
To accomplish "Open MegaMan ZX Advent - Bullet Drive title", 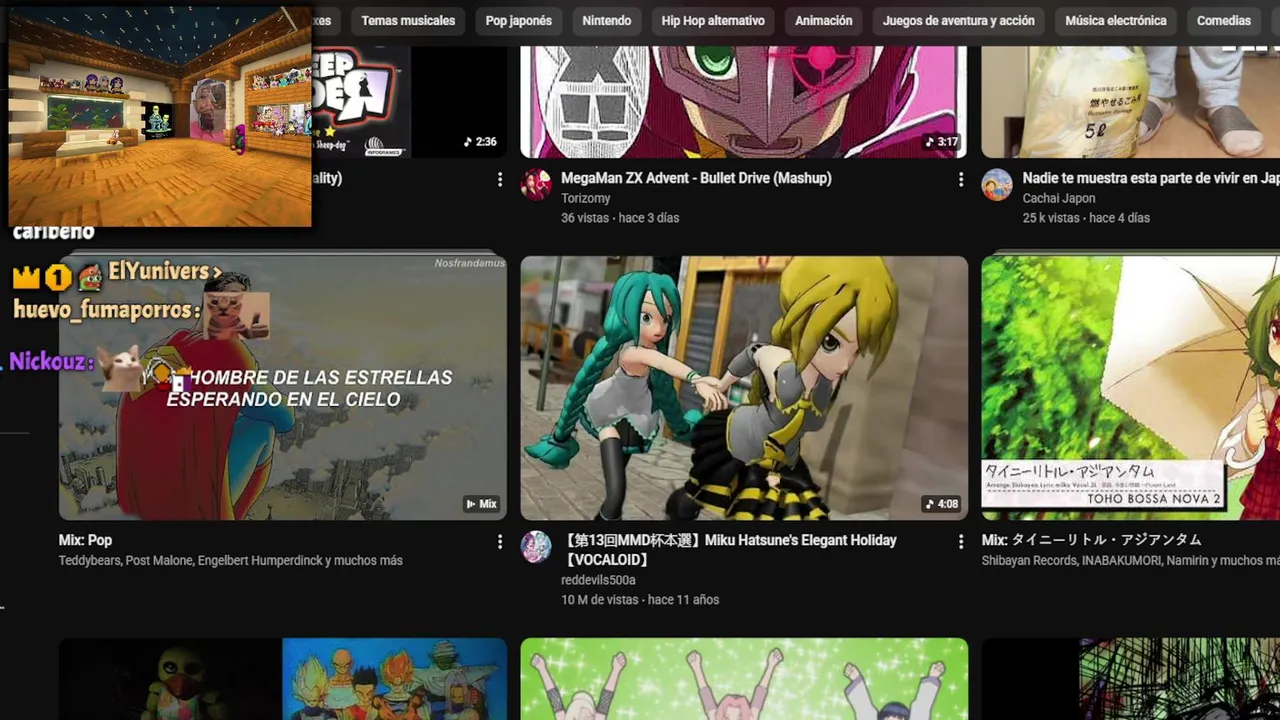I will click(696, 178).
